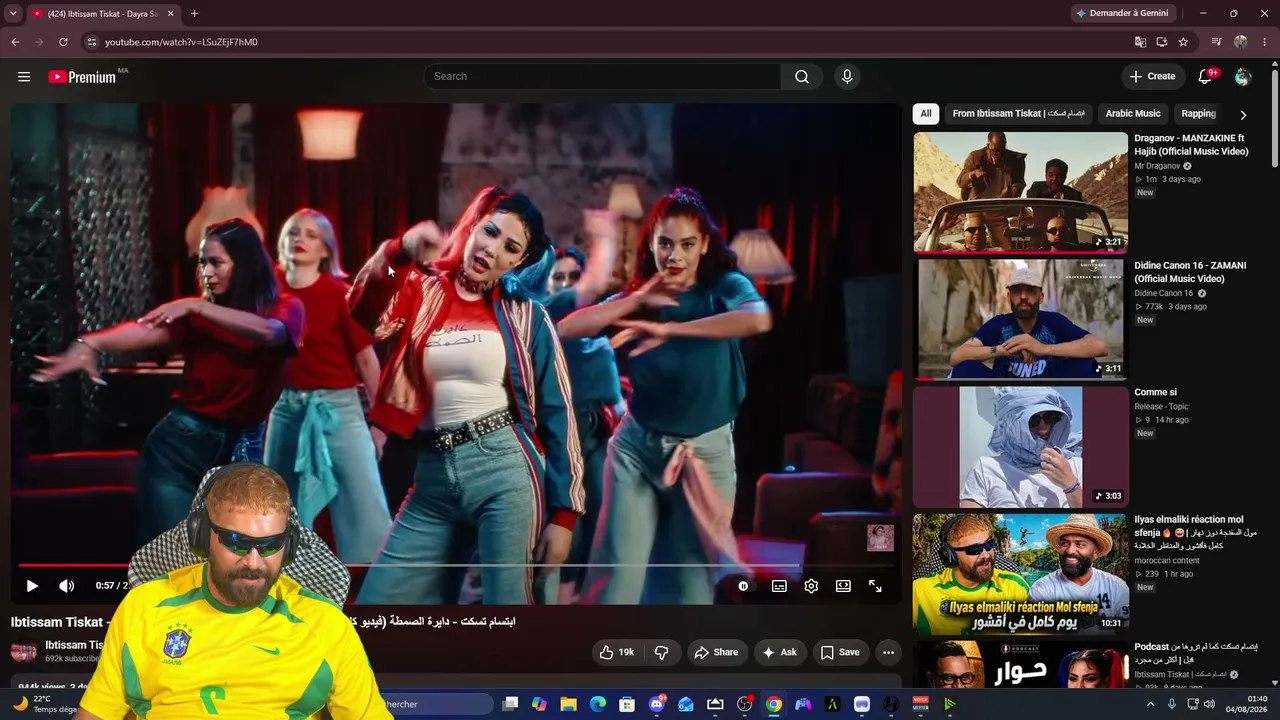The width and height of the screenshot is (1280, 720).
Task: Open the Comme si video thumbnail
Action: (x=1020, y=446)
